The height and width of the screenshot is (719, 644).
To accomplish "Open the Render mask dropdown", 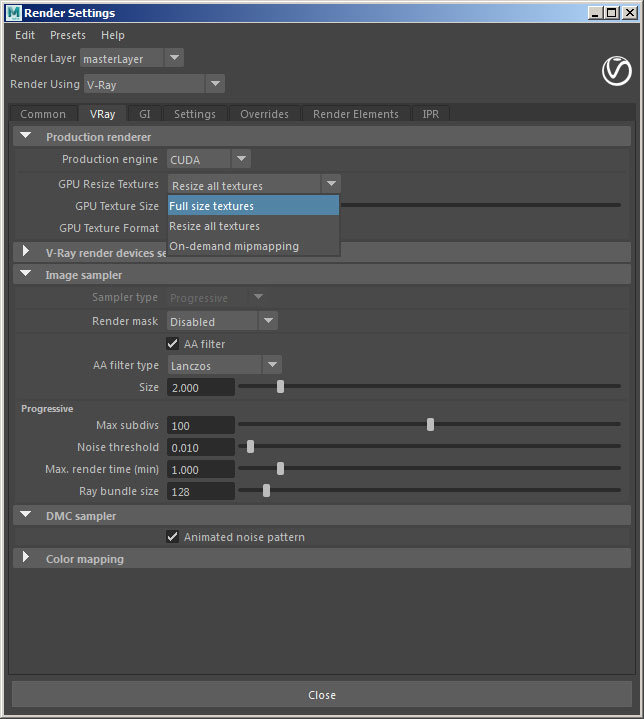I will [222, 321].
